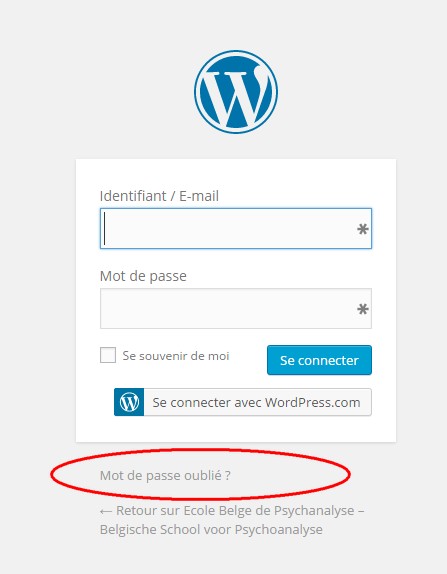The width and height of the screenshot is (447, 574).
Task: Click the large WordPress logo above the form
Action: point(236,92)
